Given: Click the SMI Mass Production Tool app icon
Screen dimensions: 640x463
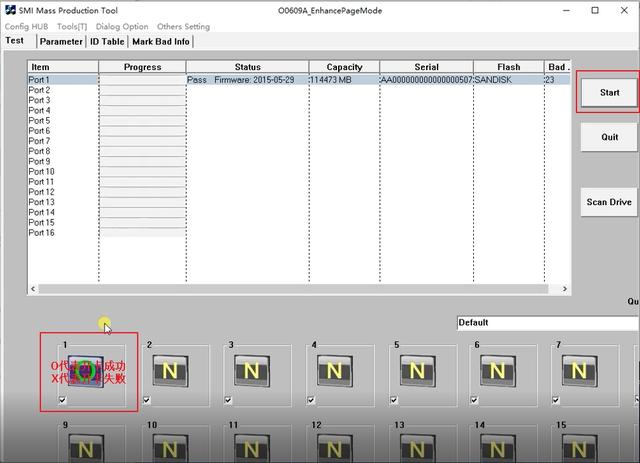Looking at the screenshot, I should (10, 10).
